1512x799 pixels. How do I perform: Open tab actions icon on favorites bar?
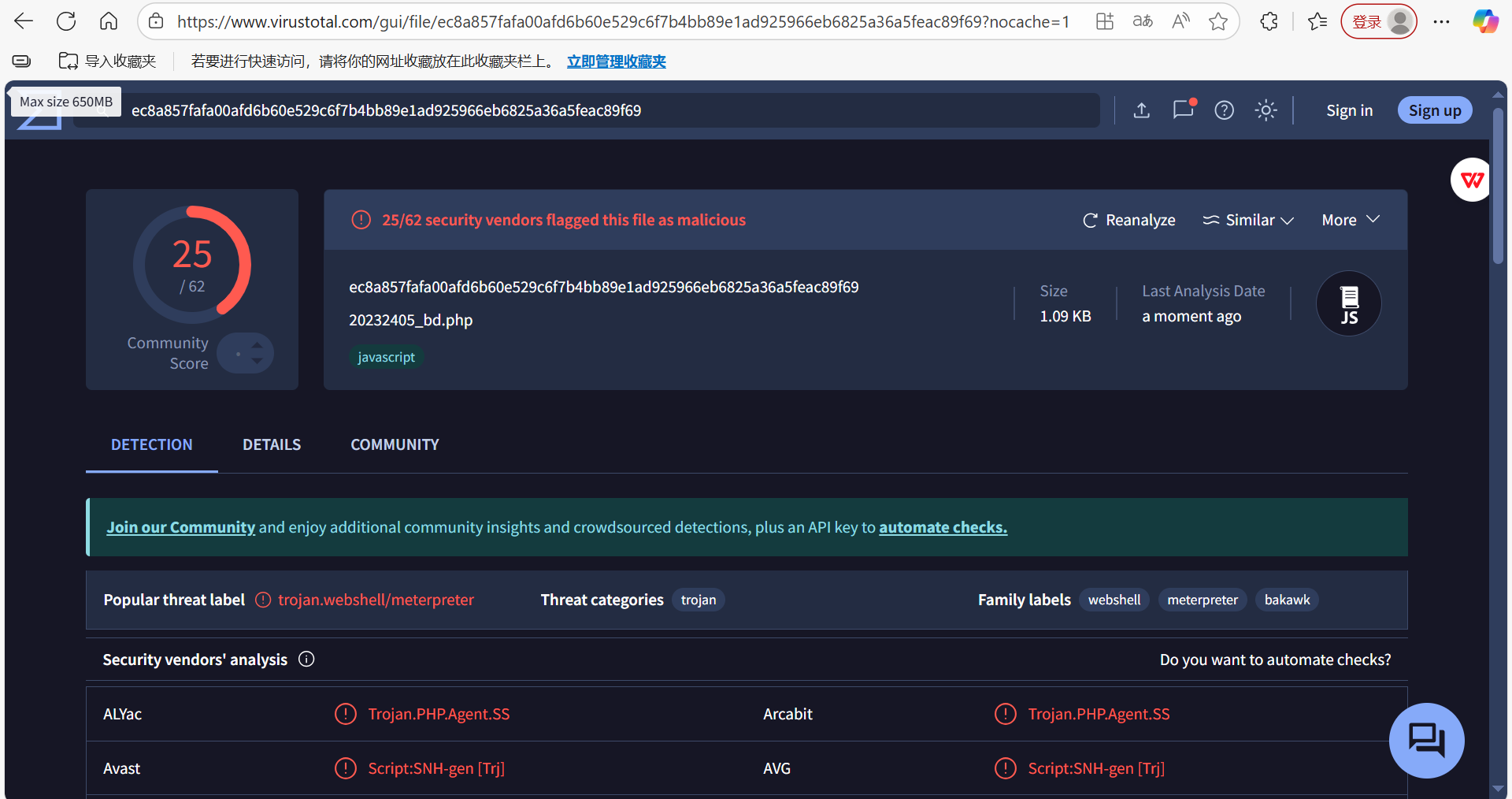click(22, 61)
